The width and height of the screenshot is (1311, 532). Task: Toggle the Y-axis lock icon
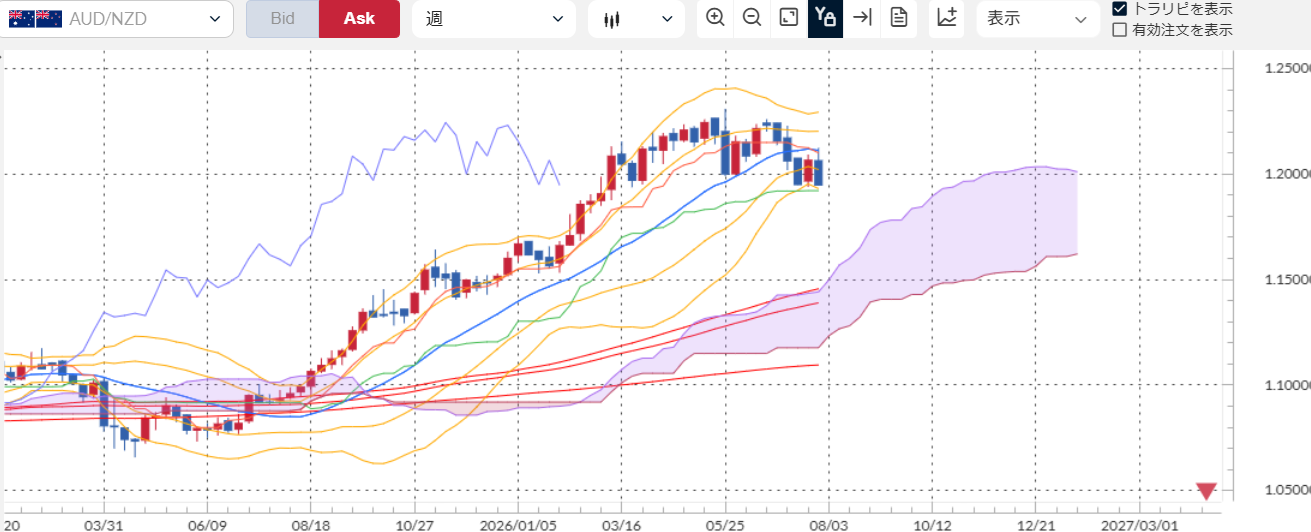pyautogui.click(x=825, y=18)
